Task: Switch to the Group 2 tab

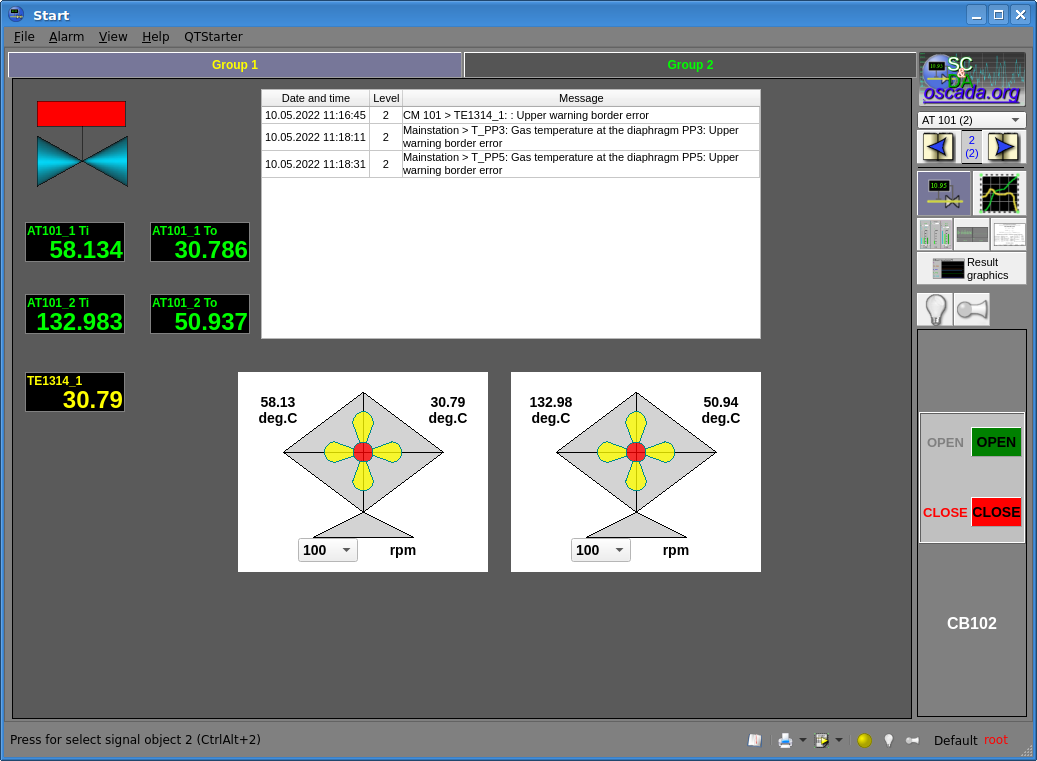Action: tap(690, 65)
